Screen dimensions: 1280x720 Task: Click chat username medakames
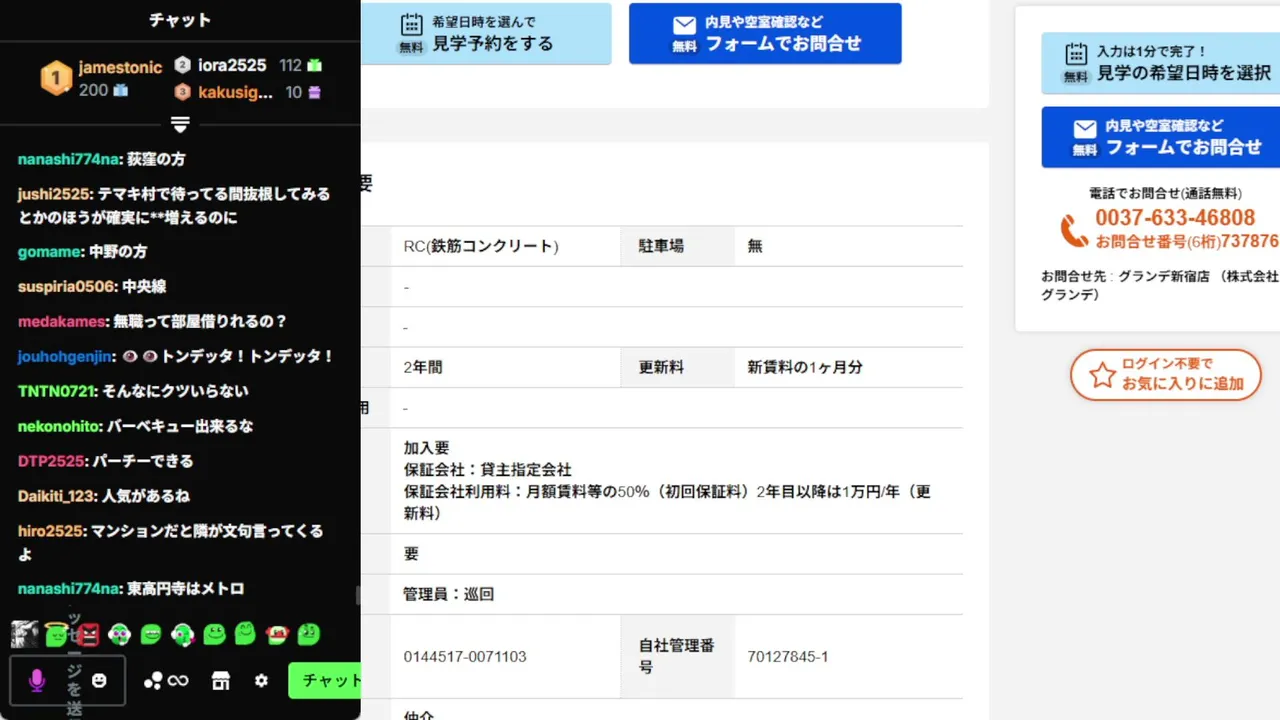click(x=61, y=321)
